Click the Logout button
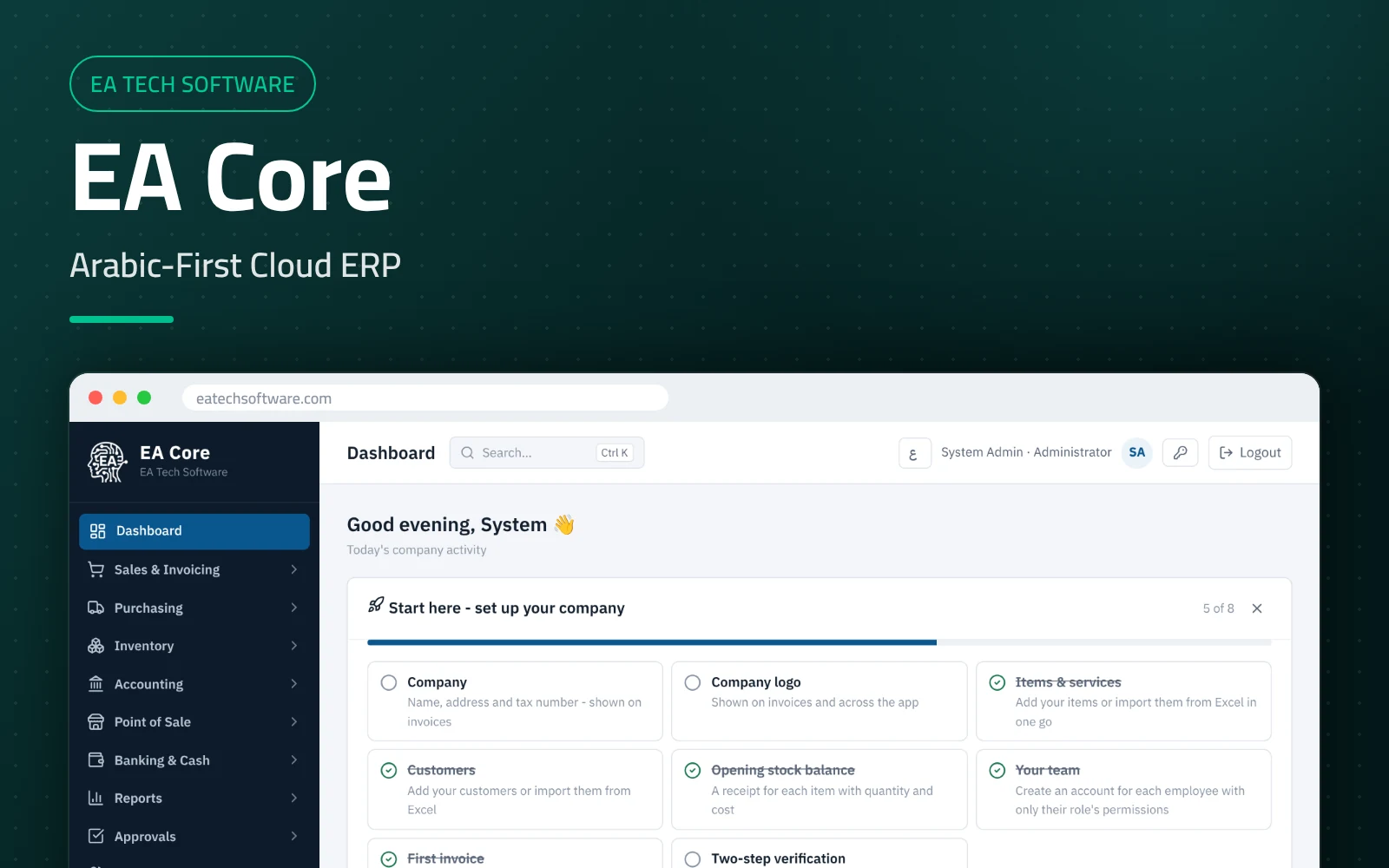Viewport: 1389px width, 868px height. [x=1250, y=453]
